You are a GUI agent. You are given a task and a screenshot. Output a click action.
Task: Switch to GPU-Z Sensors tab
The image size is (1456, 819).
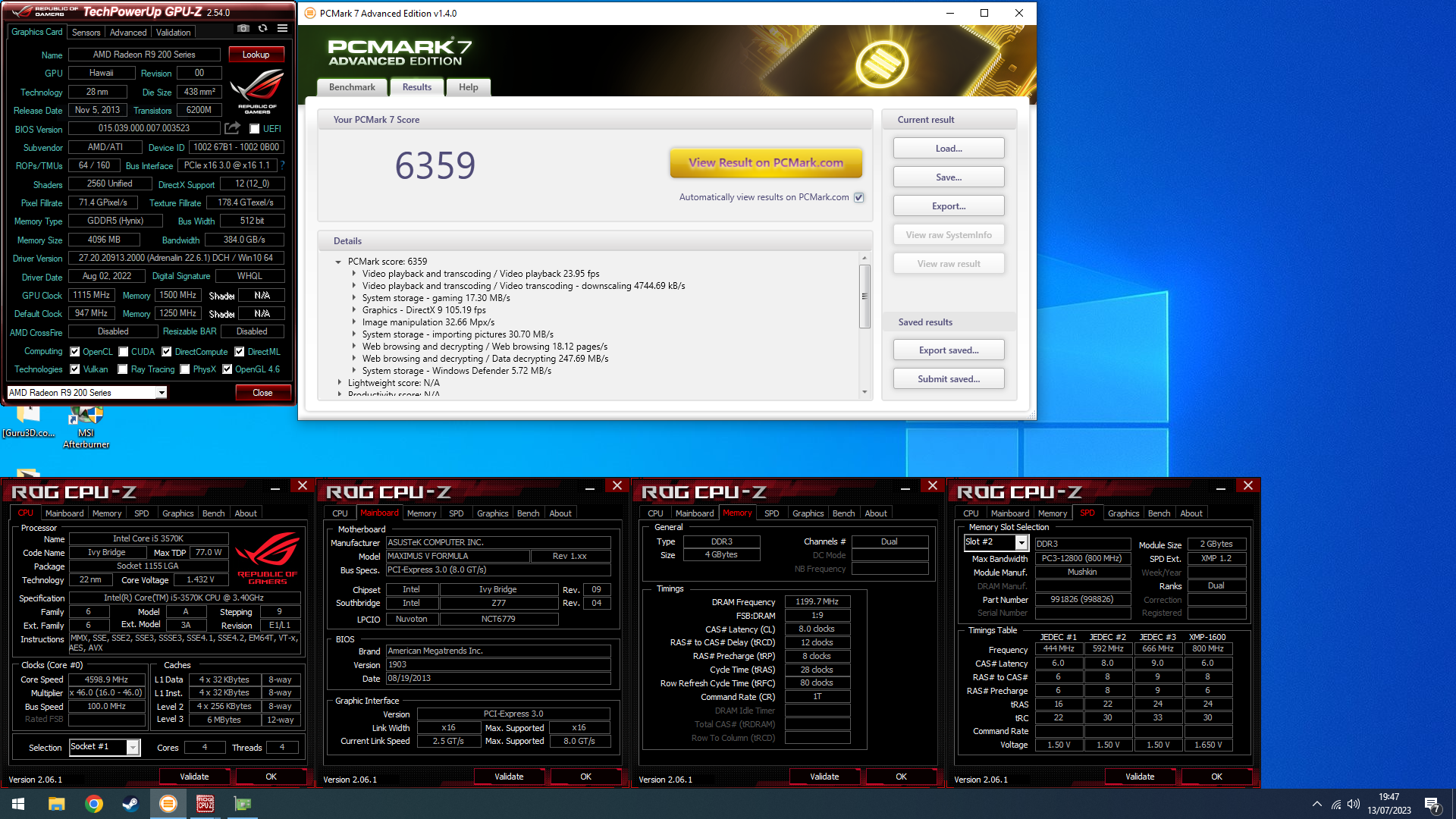pyautogui.click(x=86, y=33)
